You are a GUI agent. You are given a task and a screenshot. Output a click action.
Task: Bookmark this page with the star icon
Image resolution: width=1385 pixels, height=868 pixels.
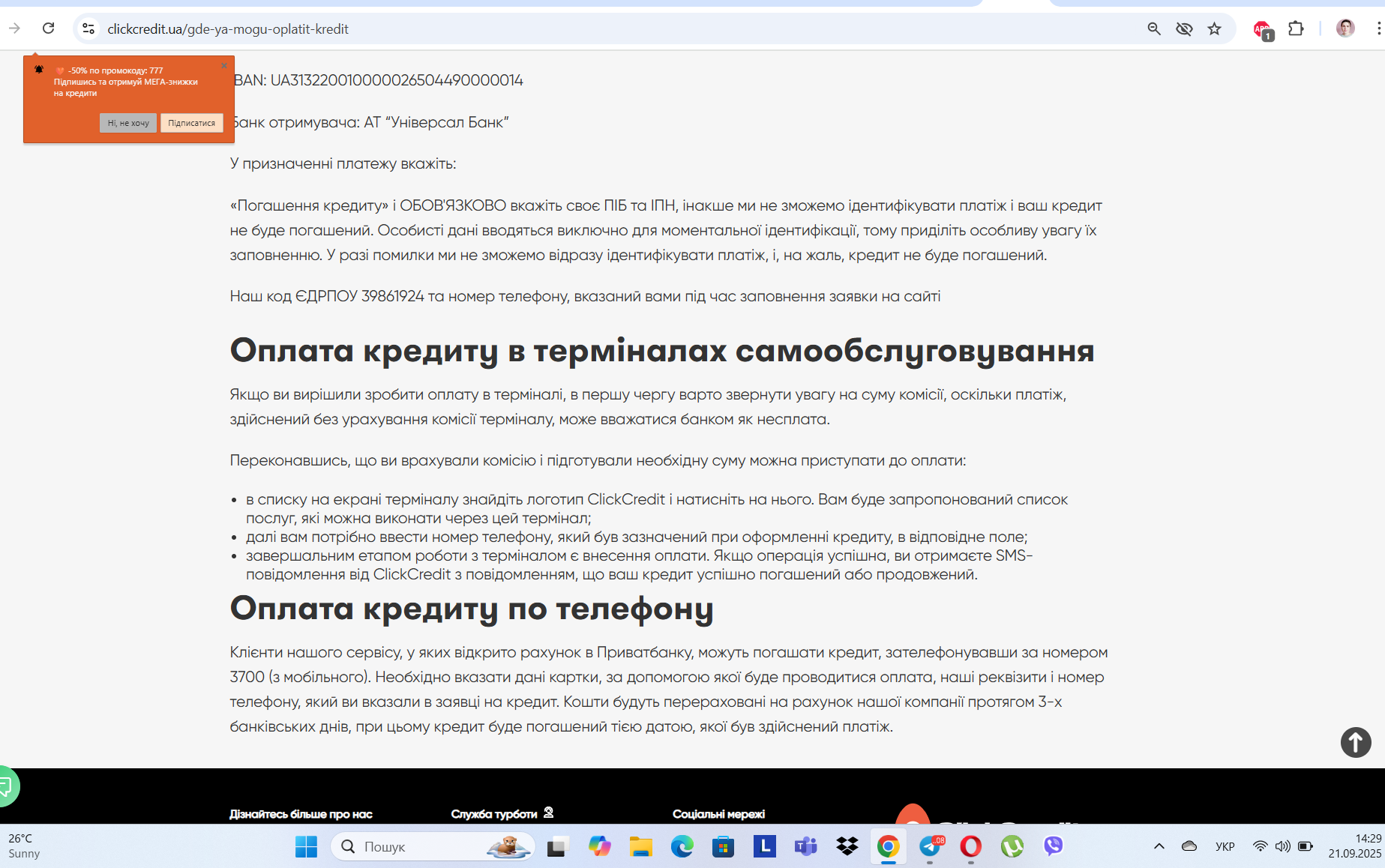[1215, 28]
